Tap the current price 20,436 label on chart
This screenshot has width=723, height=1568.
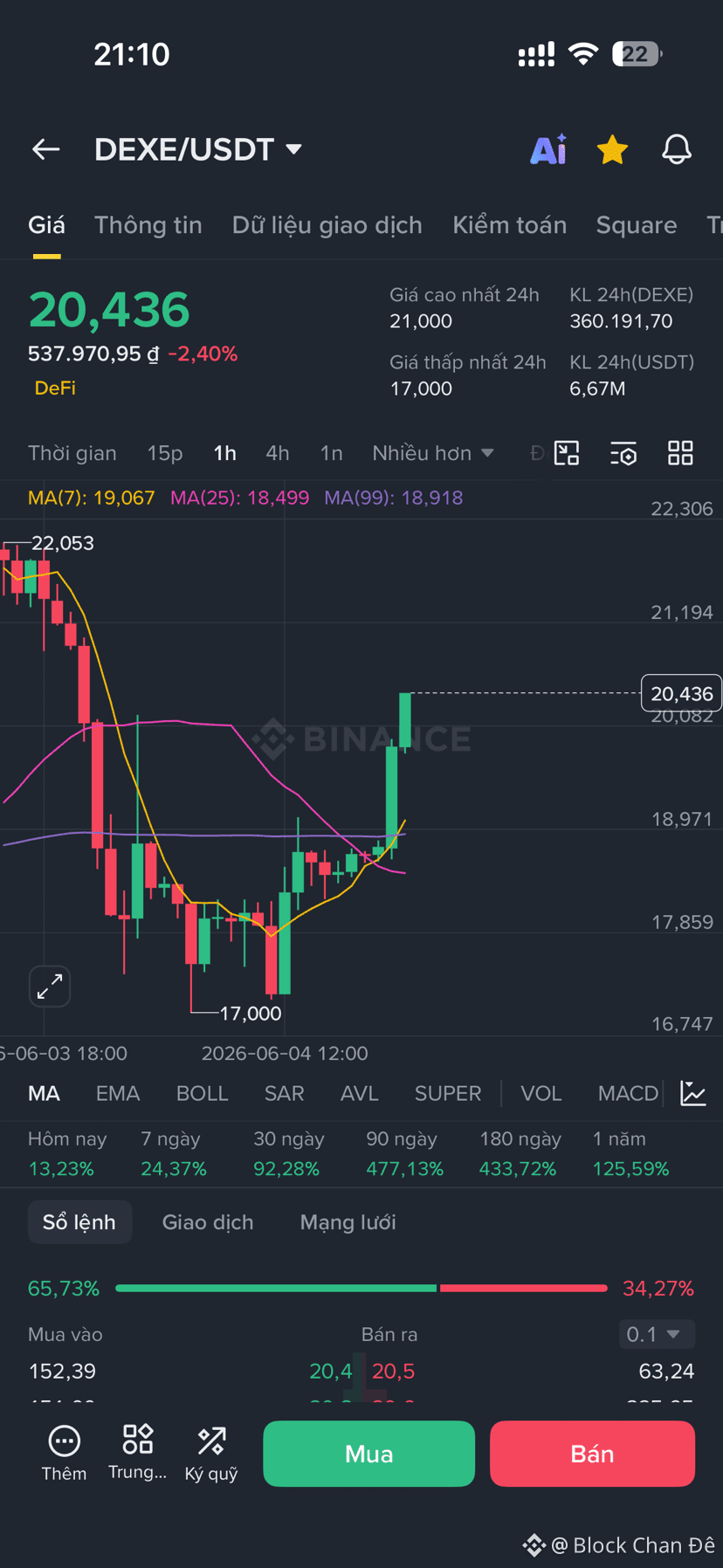point(681,694)
